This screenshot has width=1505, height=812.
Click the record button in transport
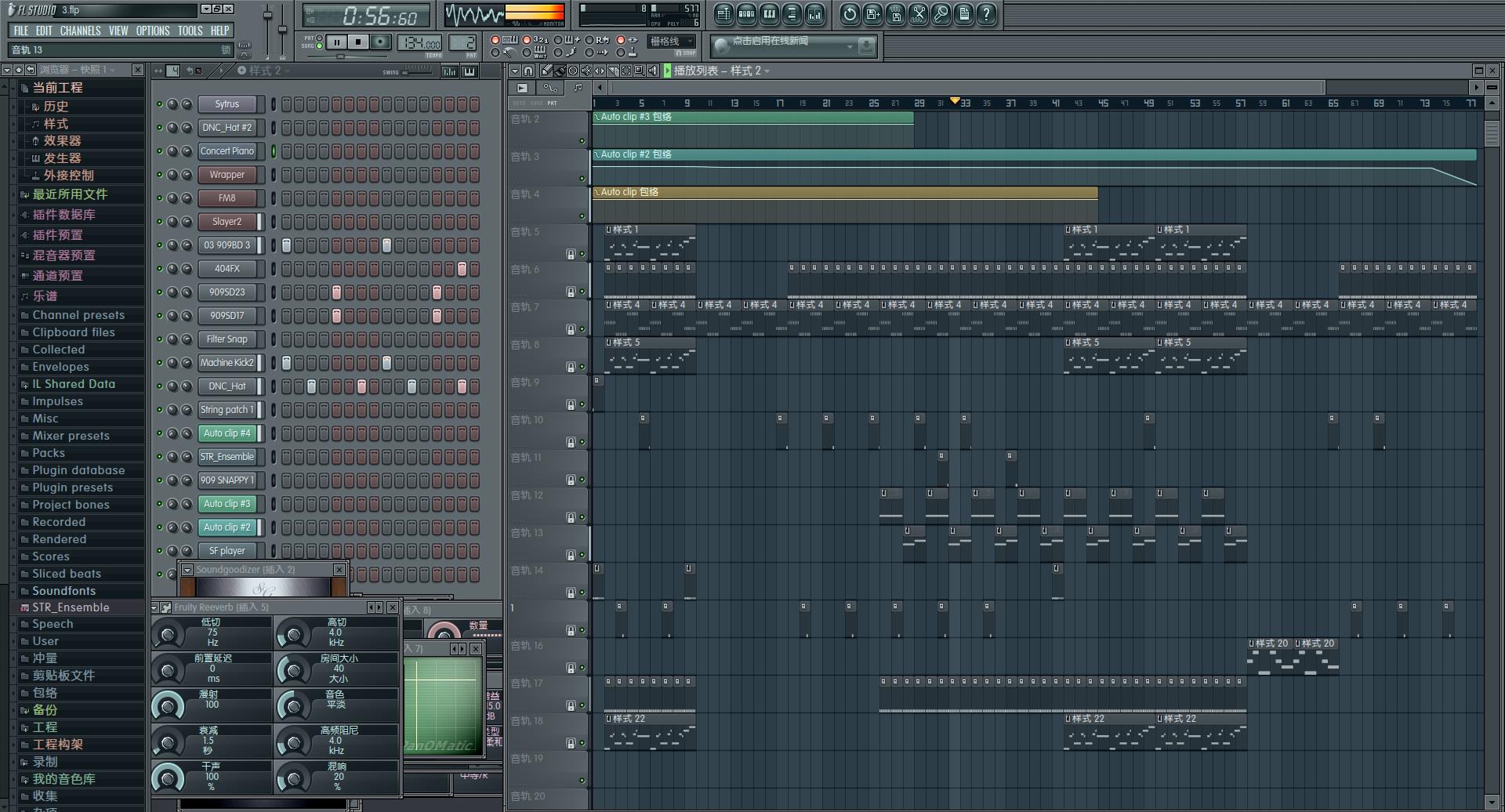380,42
